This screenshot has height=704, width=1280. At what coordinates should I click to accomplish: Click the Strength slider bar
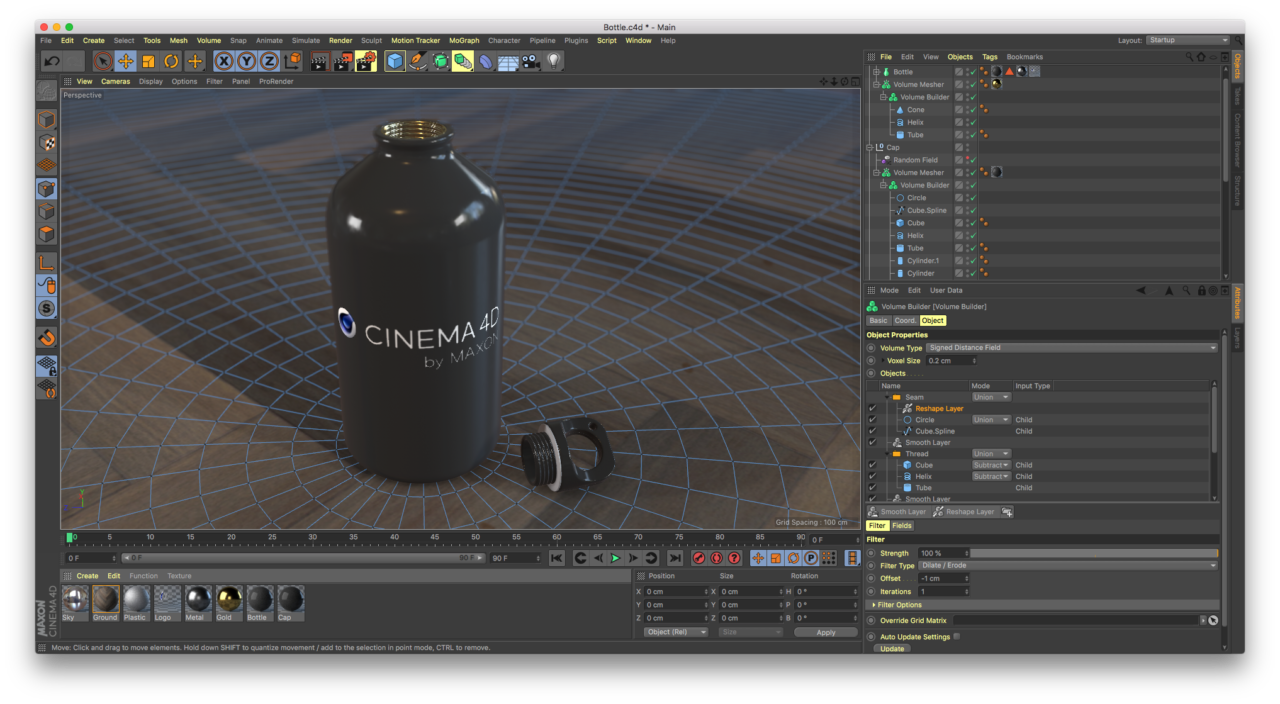point(1093,553)
